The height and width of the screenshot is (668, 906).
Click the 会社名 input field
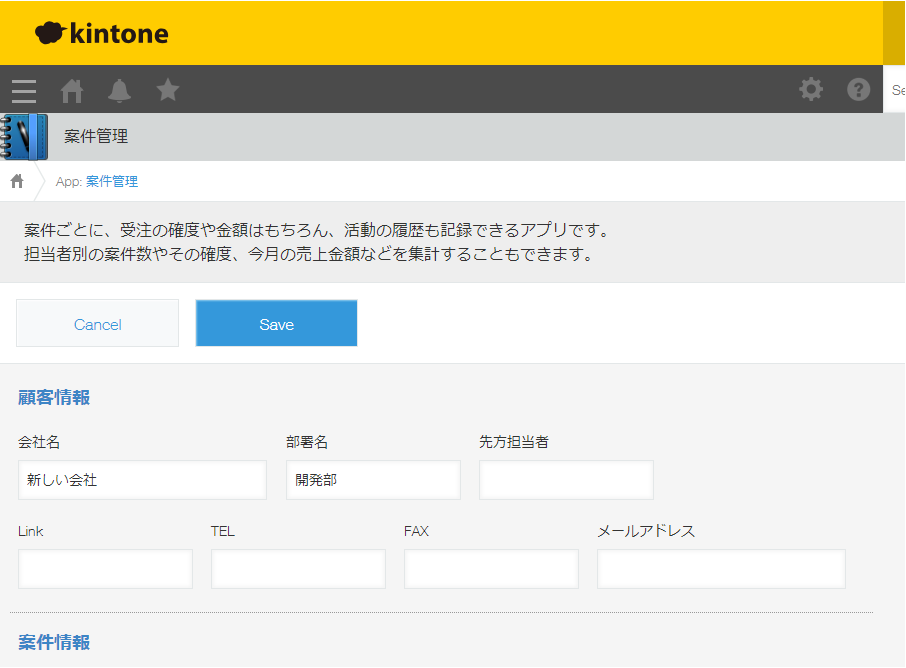click(142, 480)
